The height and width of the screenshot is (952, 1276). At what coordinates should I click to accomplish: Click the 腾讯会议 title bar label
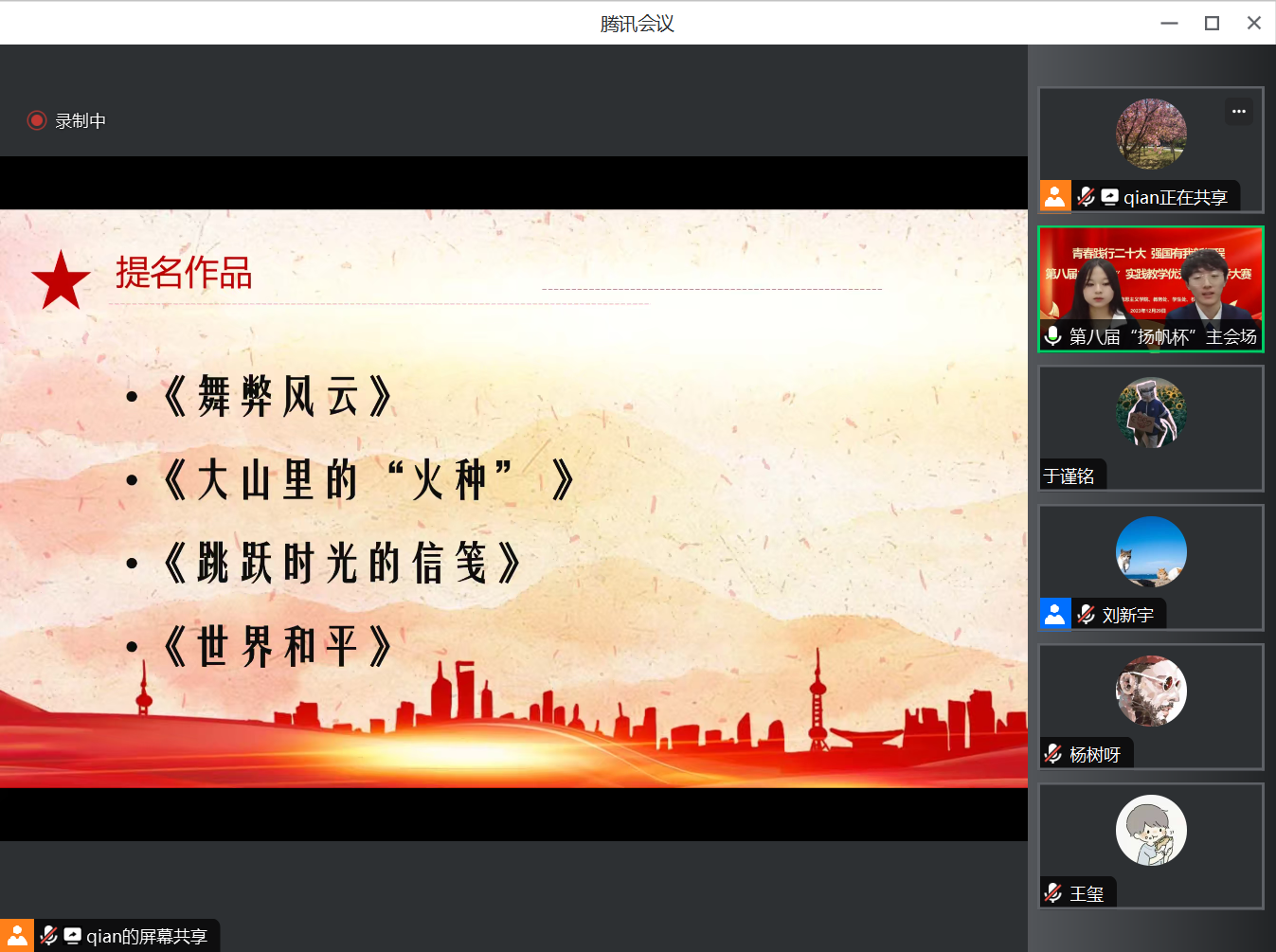point(637,22)
